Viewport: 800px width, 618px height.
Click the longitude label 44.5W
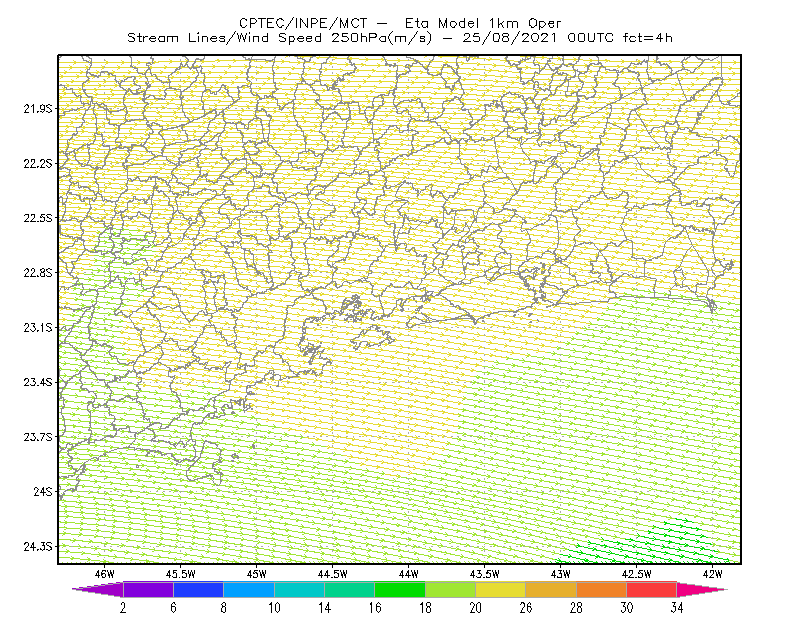[x=333, y=574]
